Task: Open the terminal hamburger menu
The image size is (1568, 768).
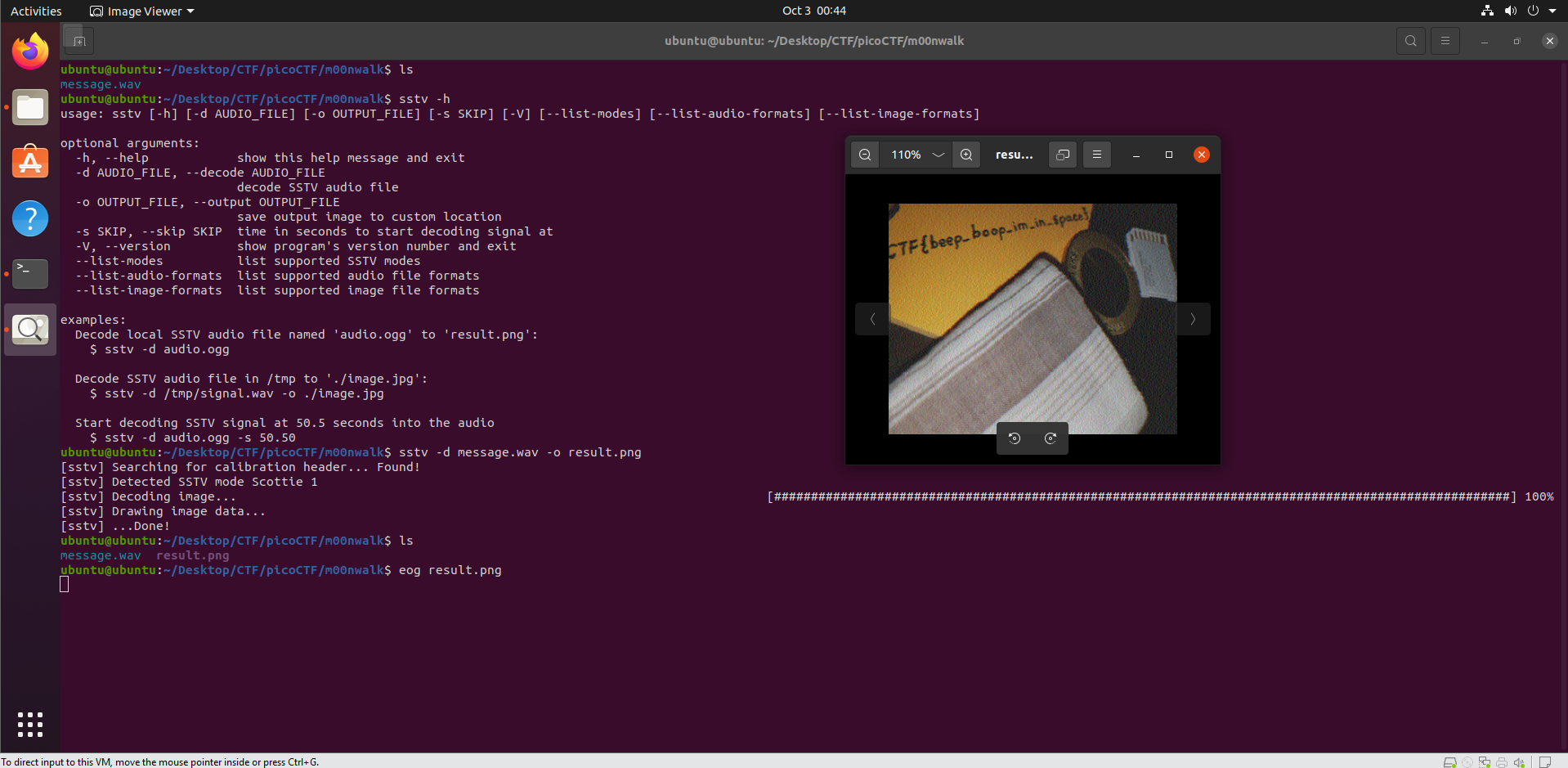Action: pyautogui.click(x=1445, y=41)
